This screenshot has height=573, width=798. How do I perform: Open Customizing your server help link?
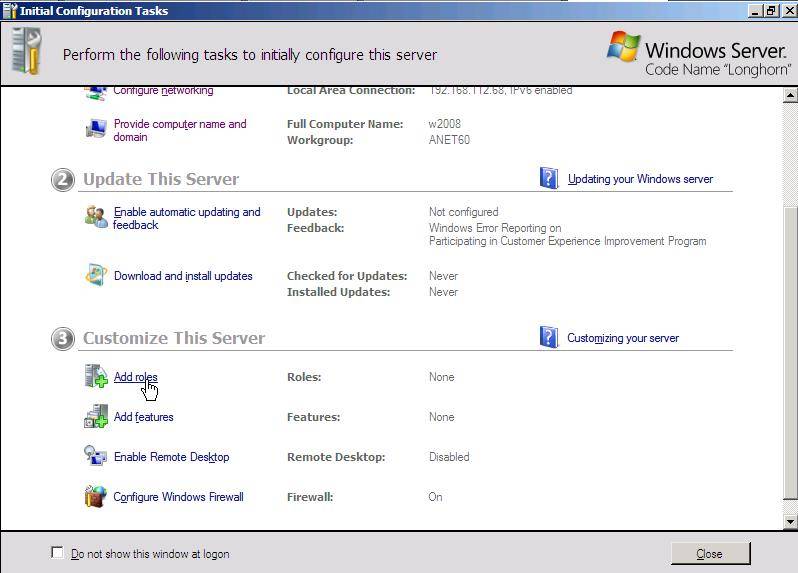tap(623, 338)
